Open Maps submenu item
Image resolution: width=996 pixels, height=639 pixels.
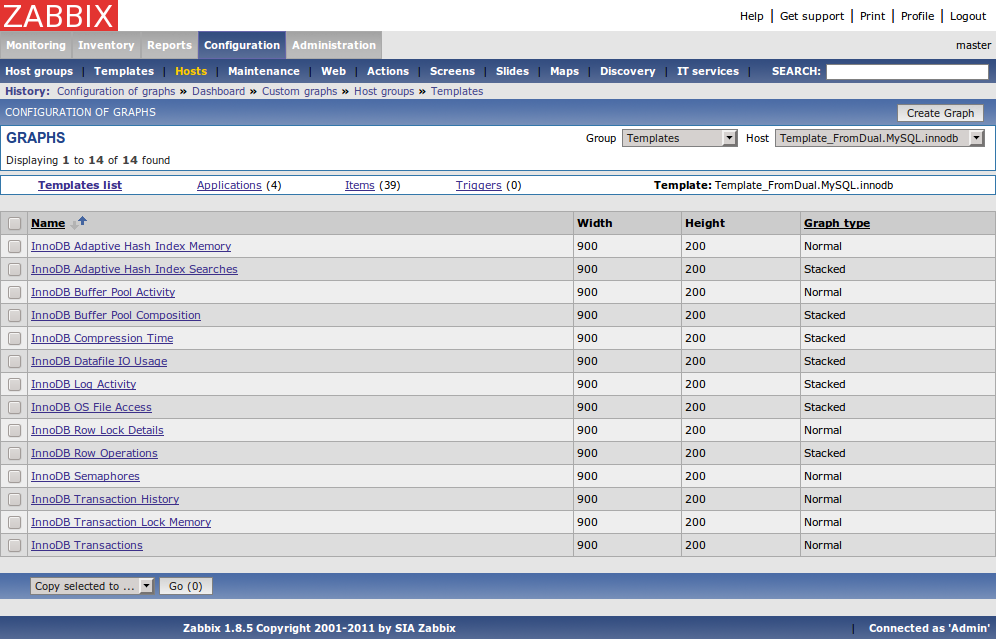pos(565,71)
